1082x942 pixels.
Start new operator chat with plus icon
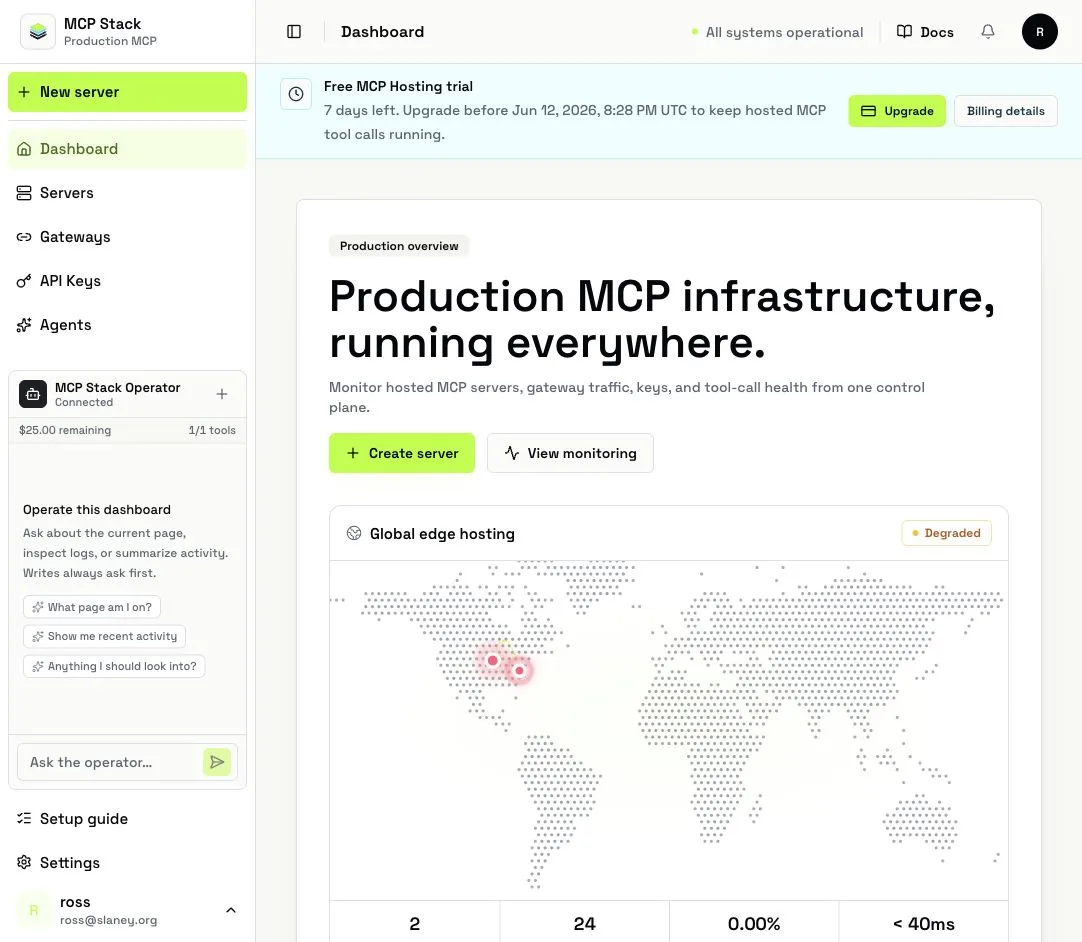click(222, 394)
